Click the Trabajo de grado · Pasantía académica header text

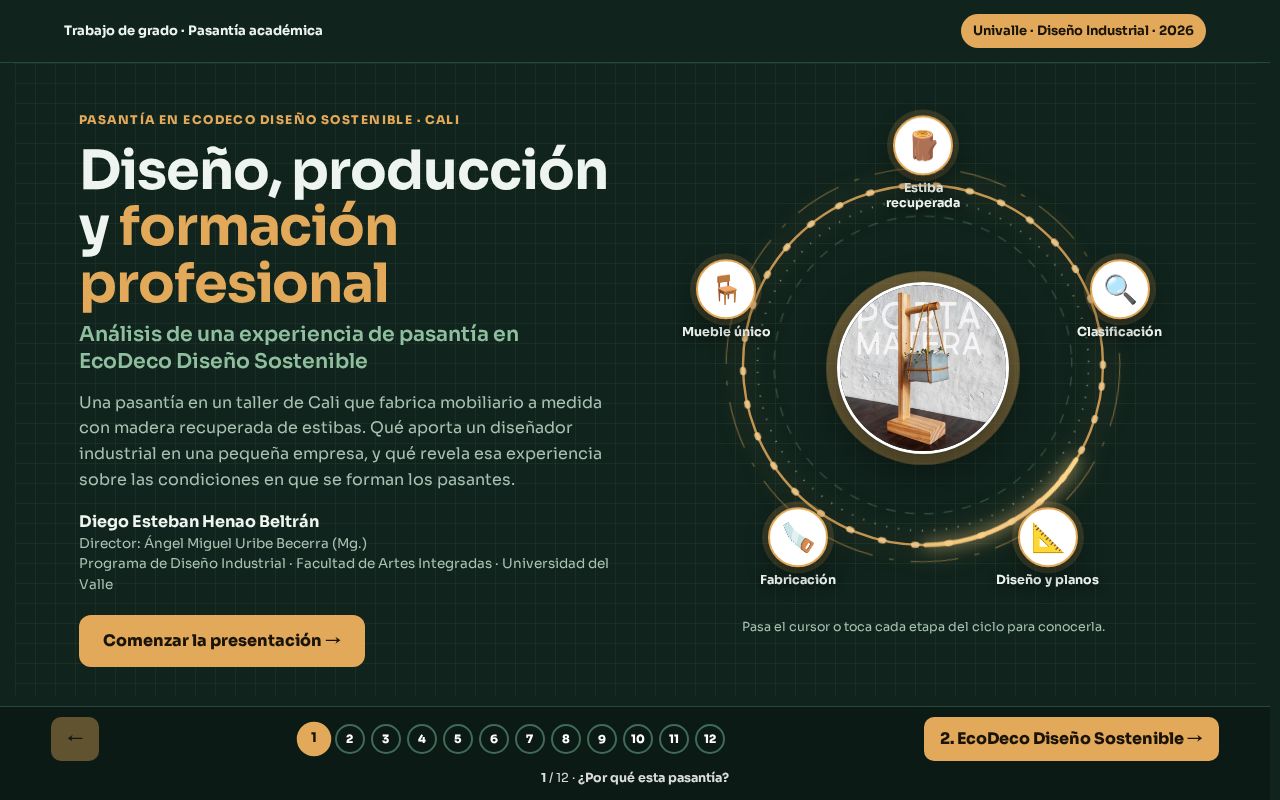coord(193,31)
